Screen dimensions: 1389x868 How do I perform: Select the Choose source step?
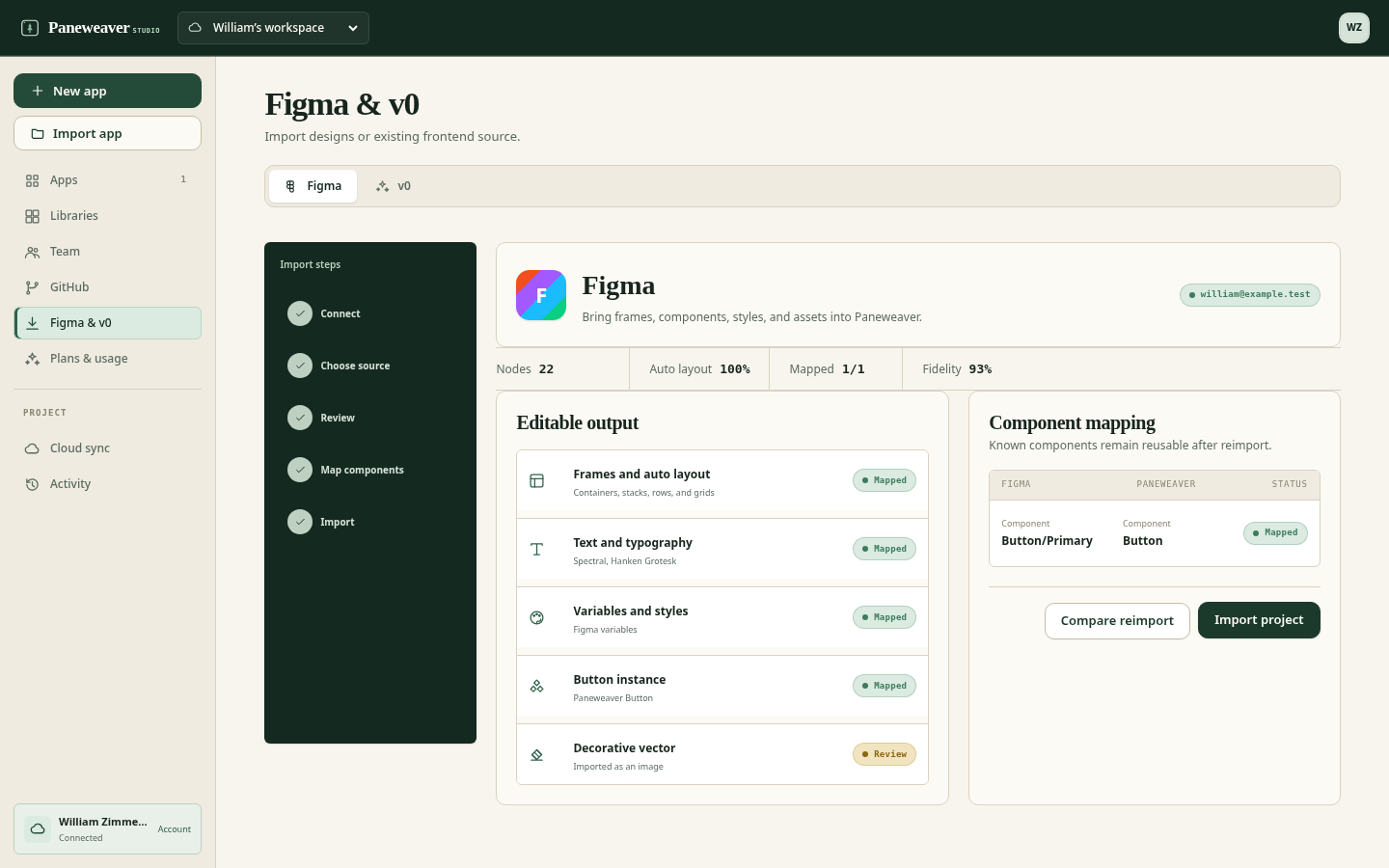tap(370, 366)
